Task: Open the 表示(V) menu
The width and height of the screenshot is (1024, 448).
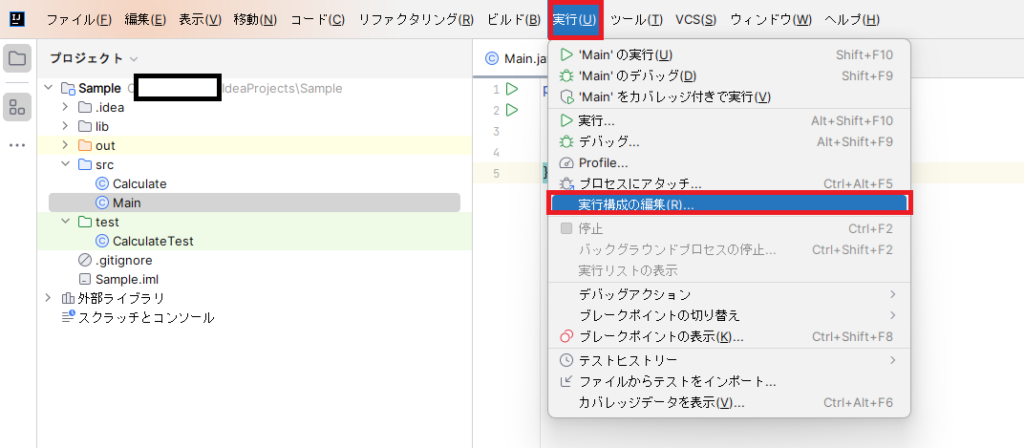Action: point(200,20)
